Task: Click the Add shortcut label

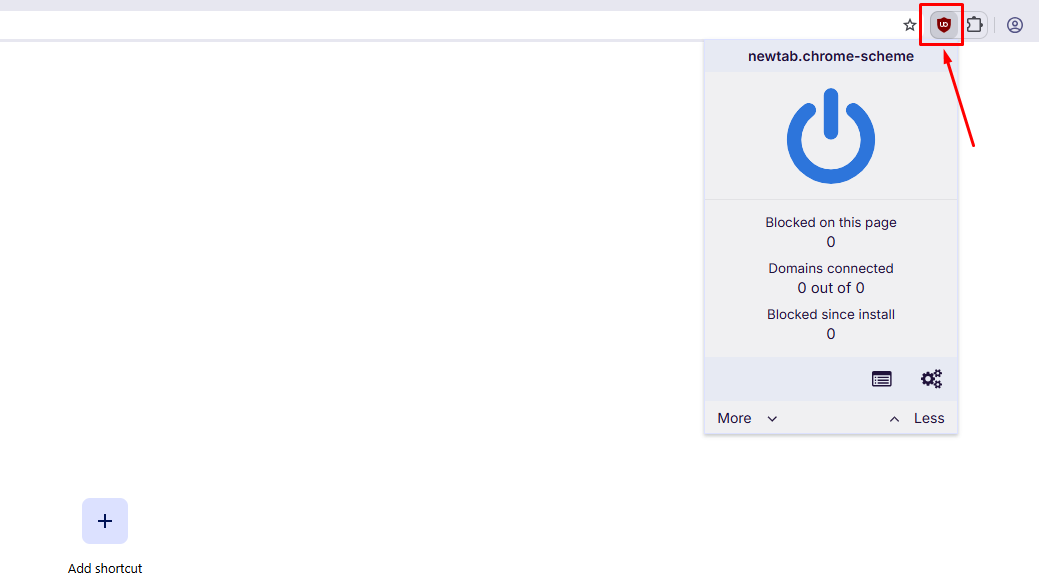Action: pos(105,568)
